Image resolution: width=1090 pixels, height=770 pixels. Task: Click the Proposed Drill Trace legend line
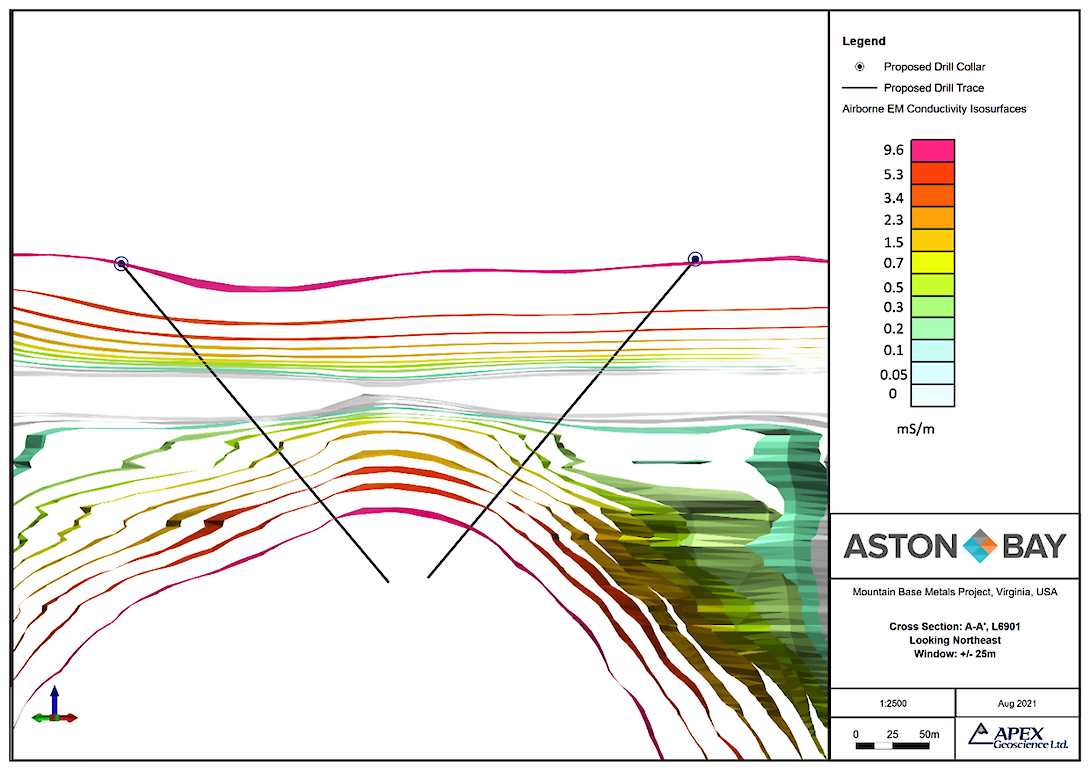tap(861, 88)
